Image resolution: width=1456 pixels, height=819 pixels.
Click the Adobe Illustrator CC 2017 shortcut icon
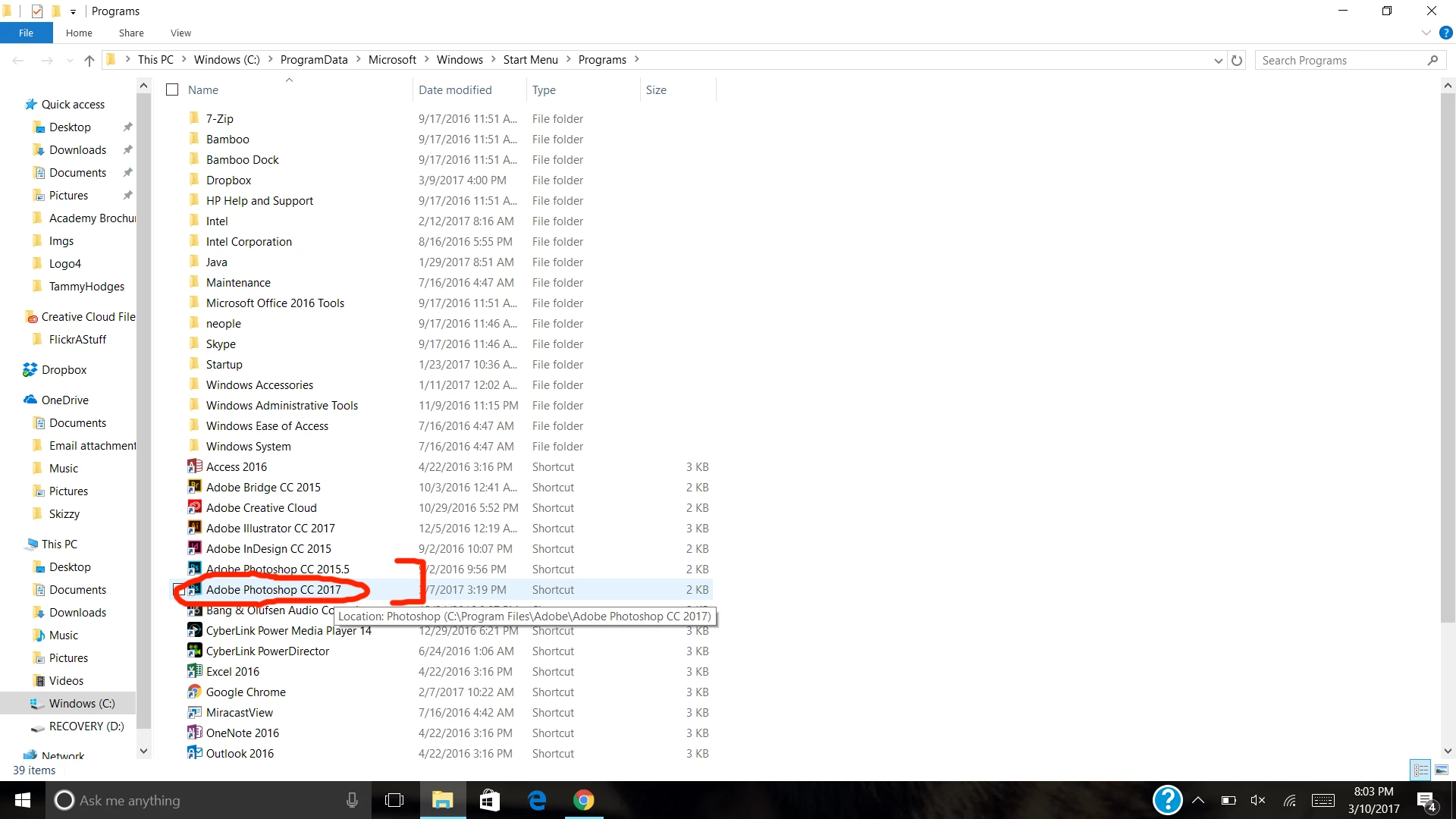[x=195, y=528]
